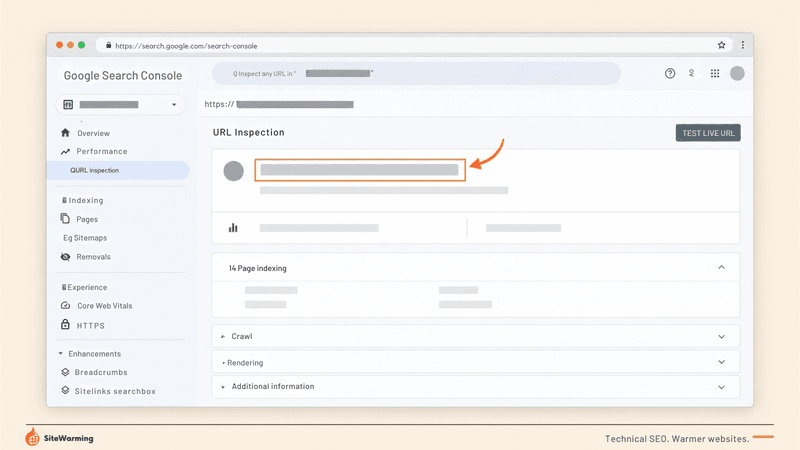Click the inspected https:// URL line
This screenshot has width=800, height=450.
(279, 104)
